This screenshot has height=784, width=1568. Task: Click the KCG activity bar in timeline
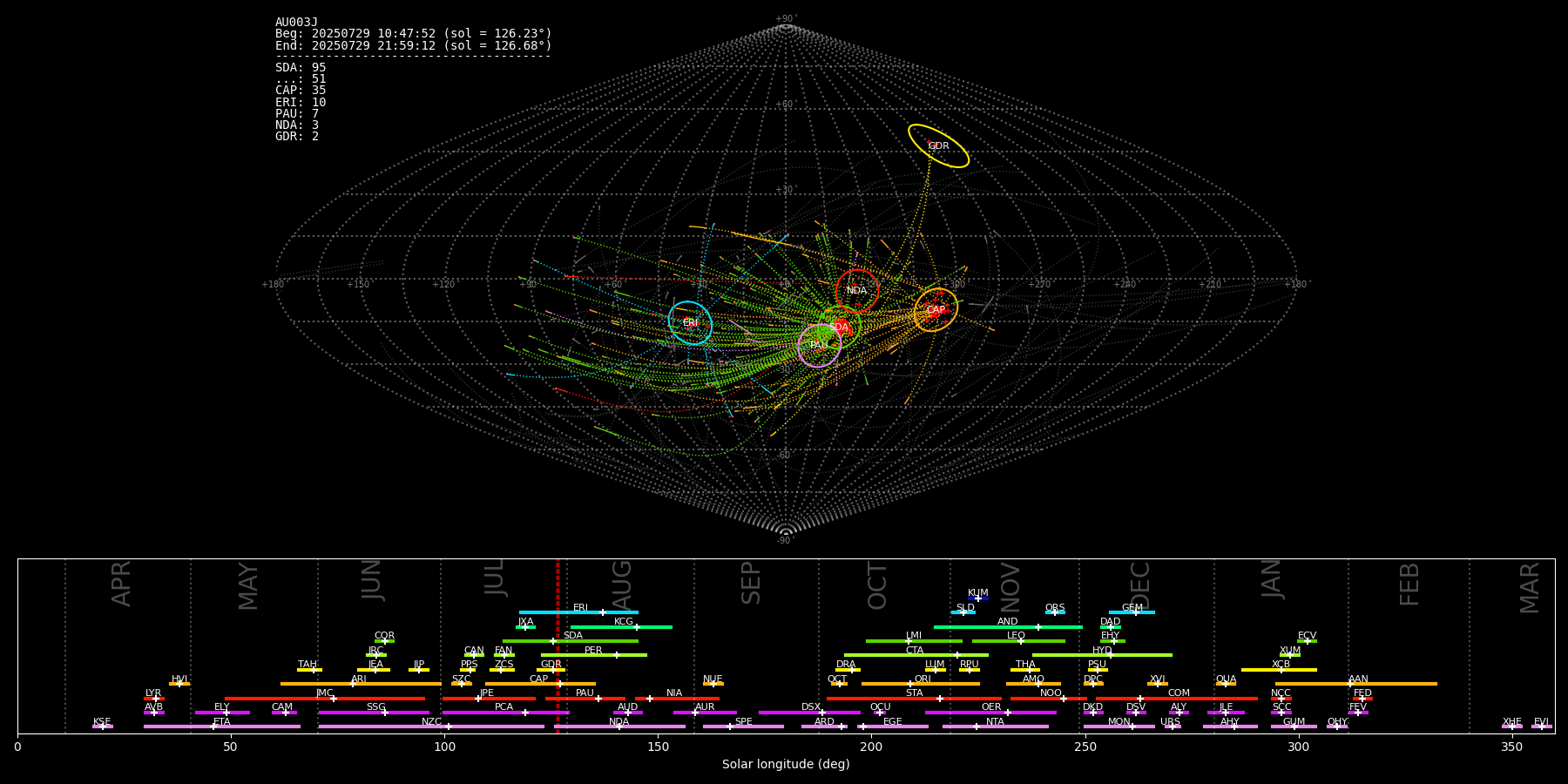pyautogui.click(x=621, y=627)
